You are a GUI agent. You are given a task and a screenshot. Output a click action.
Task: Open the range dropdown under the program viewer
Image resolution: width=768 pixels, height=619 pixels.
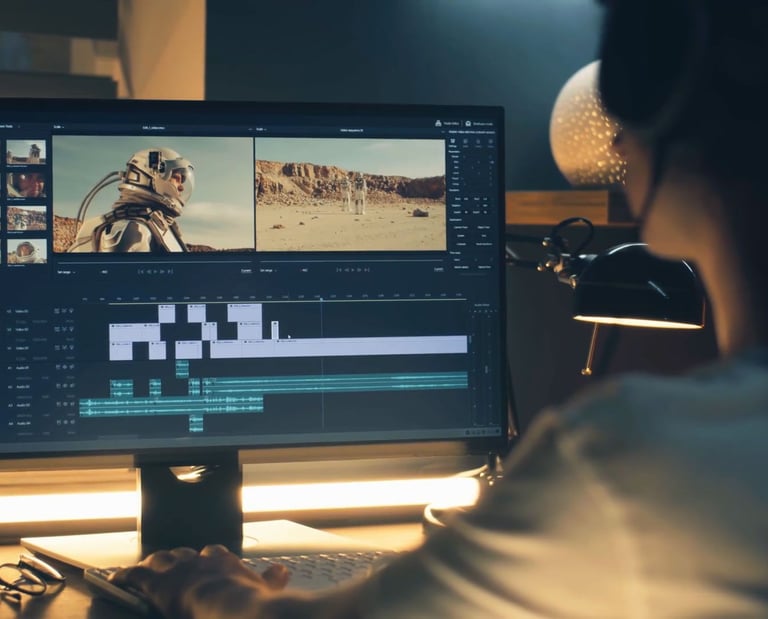click(x=268, y=270)
